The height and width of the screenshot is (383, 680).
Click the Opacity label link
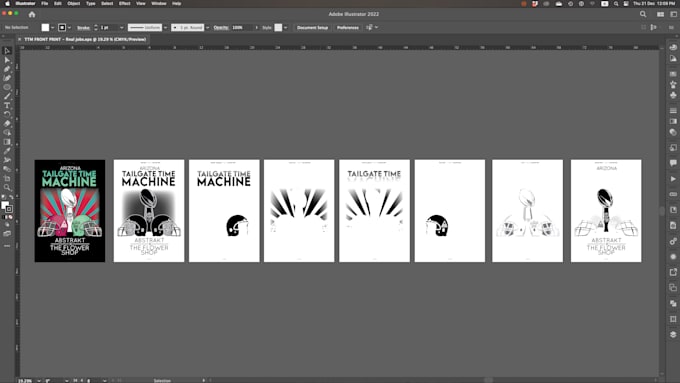coord(221,27)
